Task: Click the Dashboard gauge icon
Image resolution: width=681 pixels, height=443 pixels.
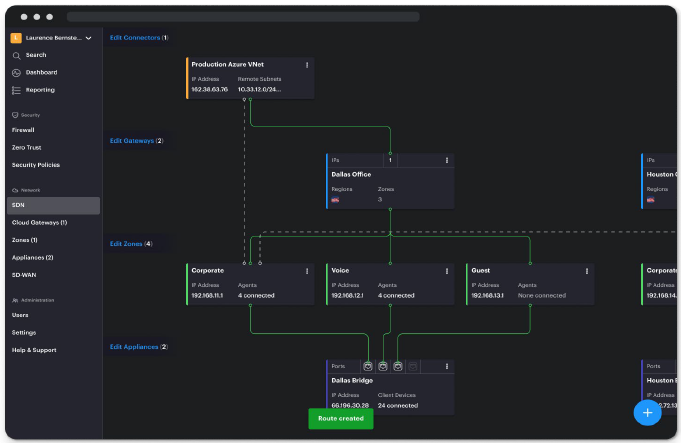Action: pos(17,73)
